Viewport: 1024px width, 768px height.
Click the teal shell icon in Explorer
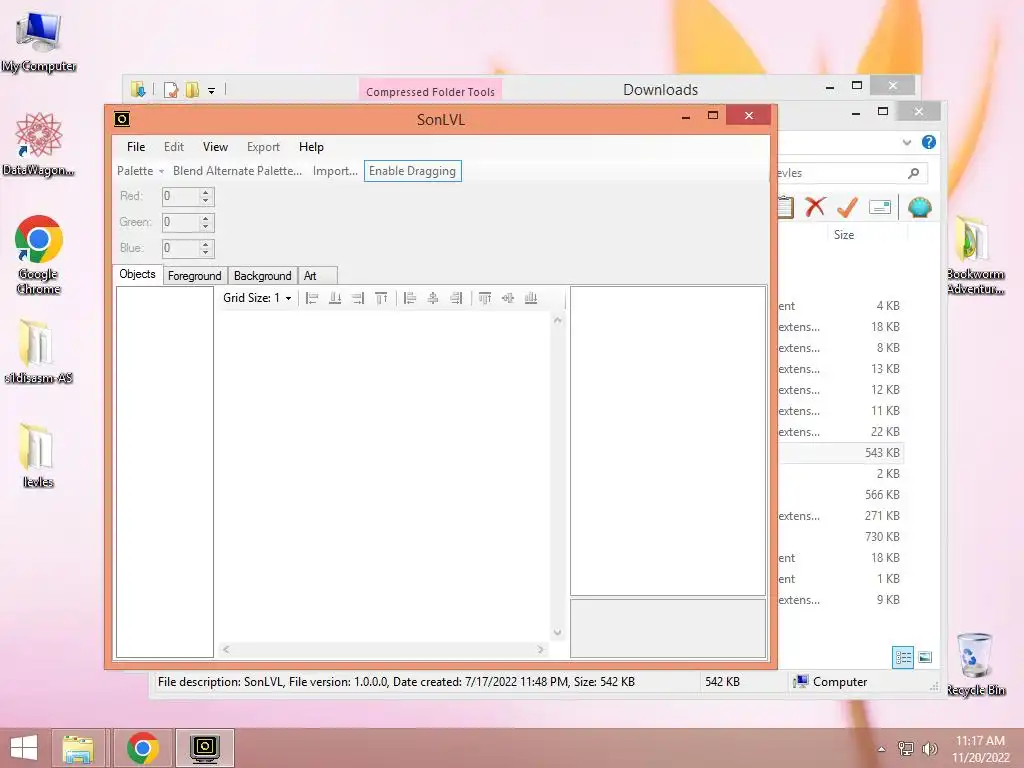(x=920, y=208)
